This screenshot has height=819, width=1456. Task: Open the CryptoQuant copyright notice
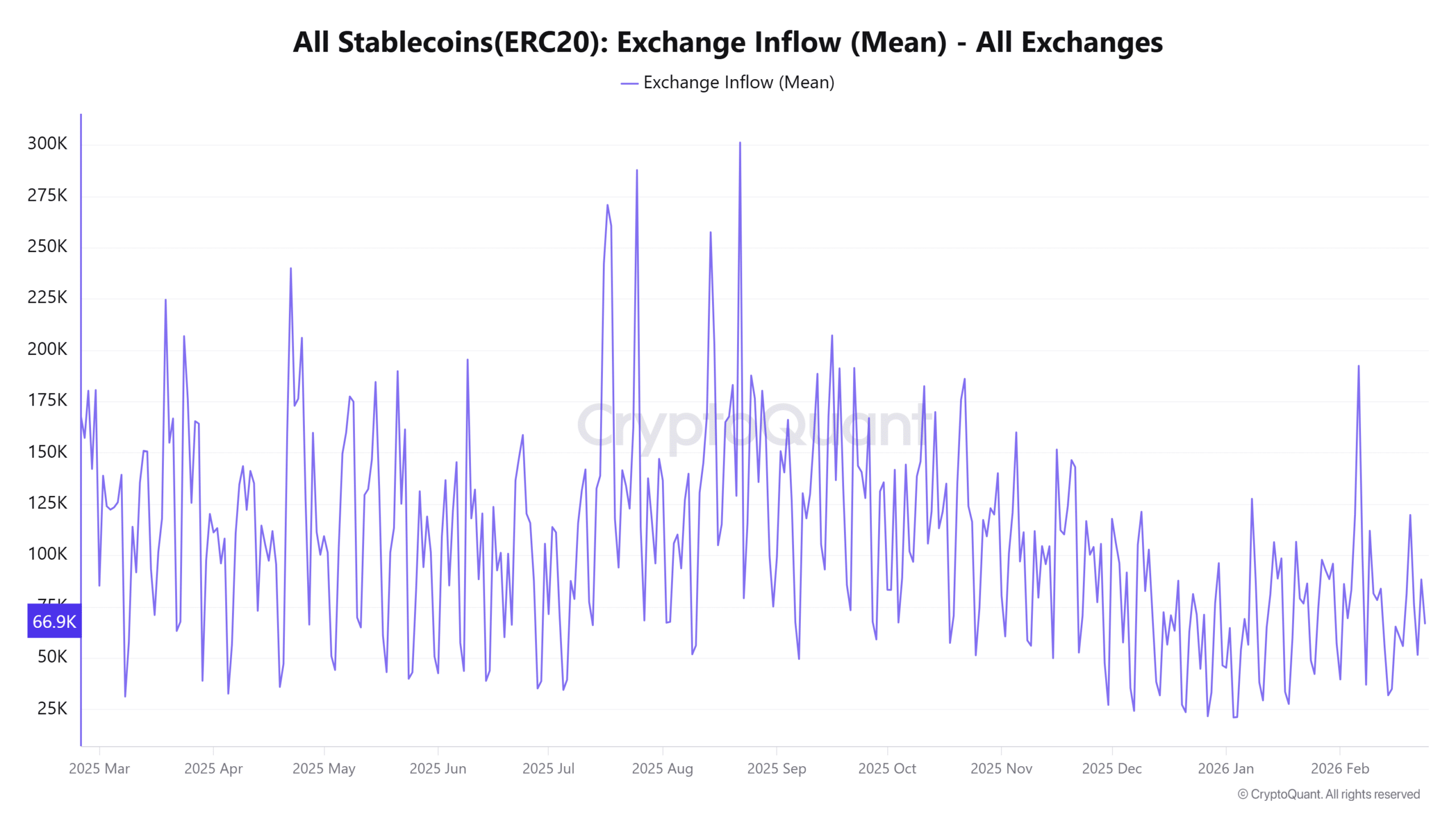point(1329,794)
